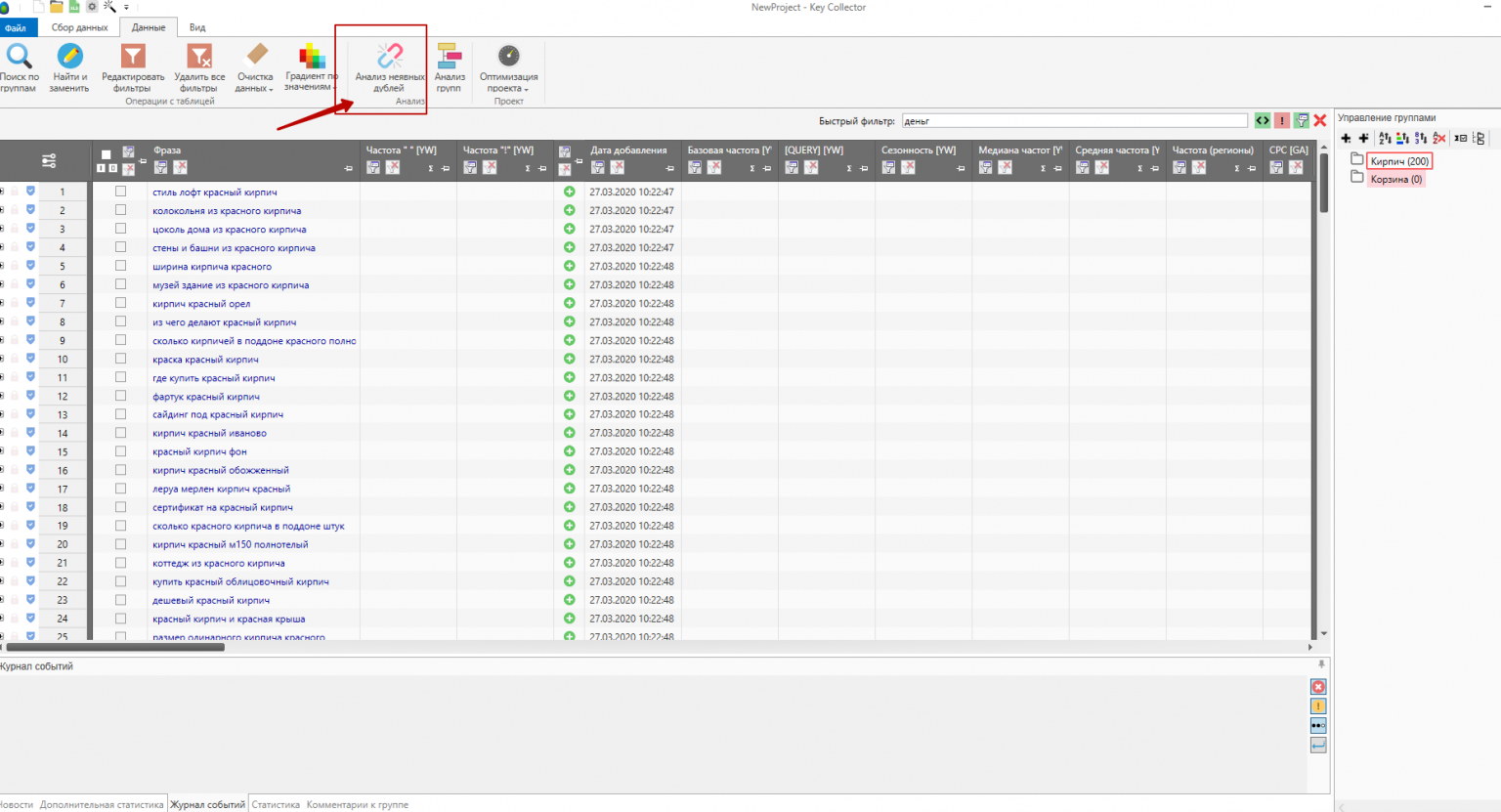Open Анализ групп tool
Image resolution: width=1501 pixels, height=812 pixels.
click(x=450, y=67)
